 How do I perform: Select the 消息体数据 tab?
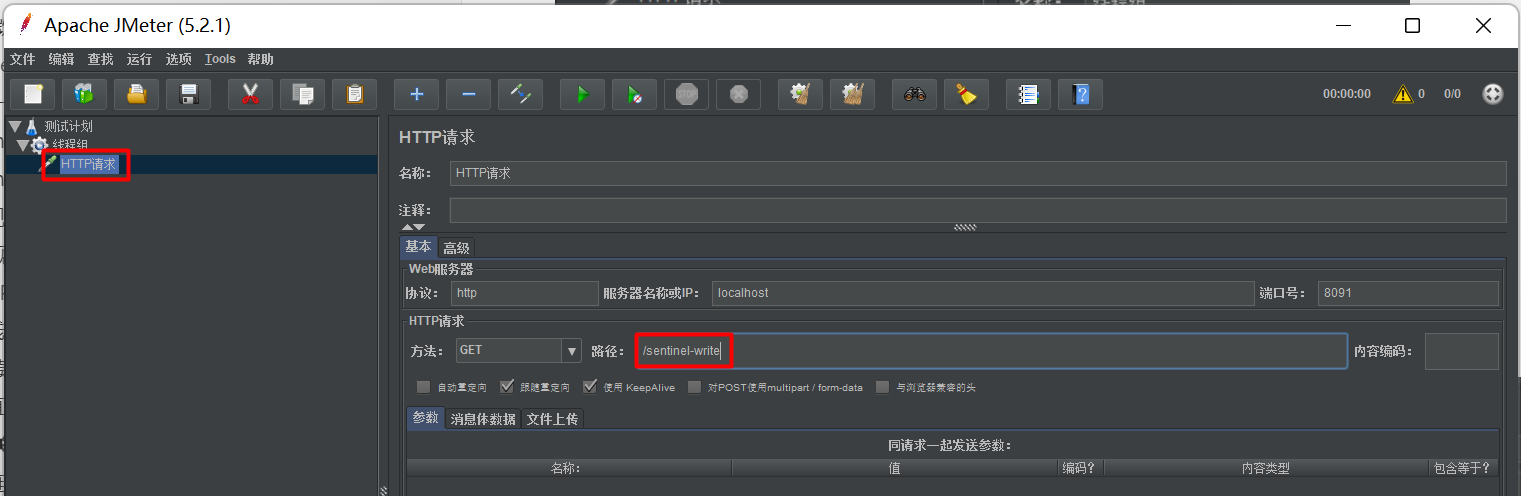483,419
